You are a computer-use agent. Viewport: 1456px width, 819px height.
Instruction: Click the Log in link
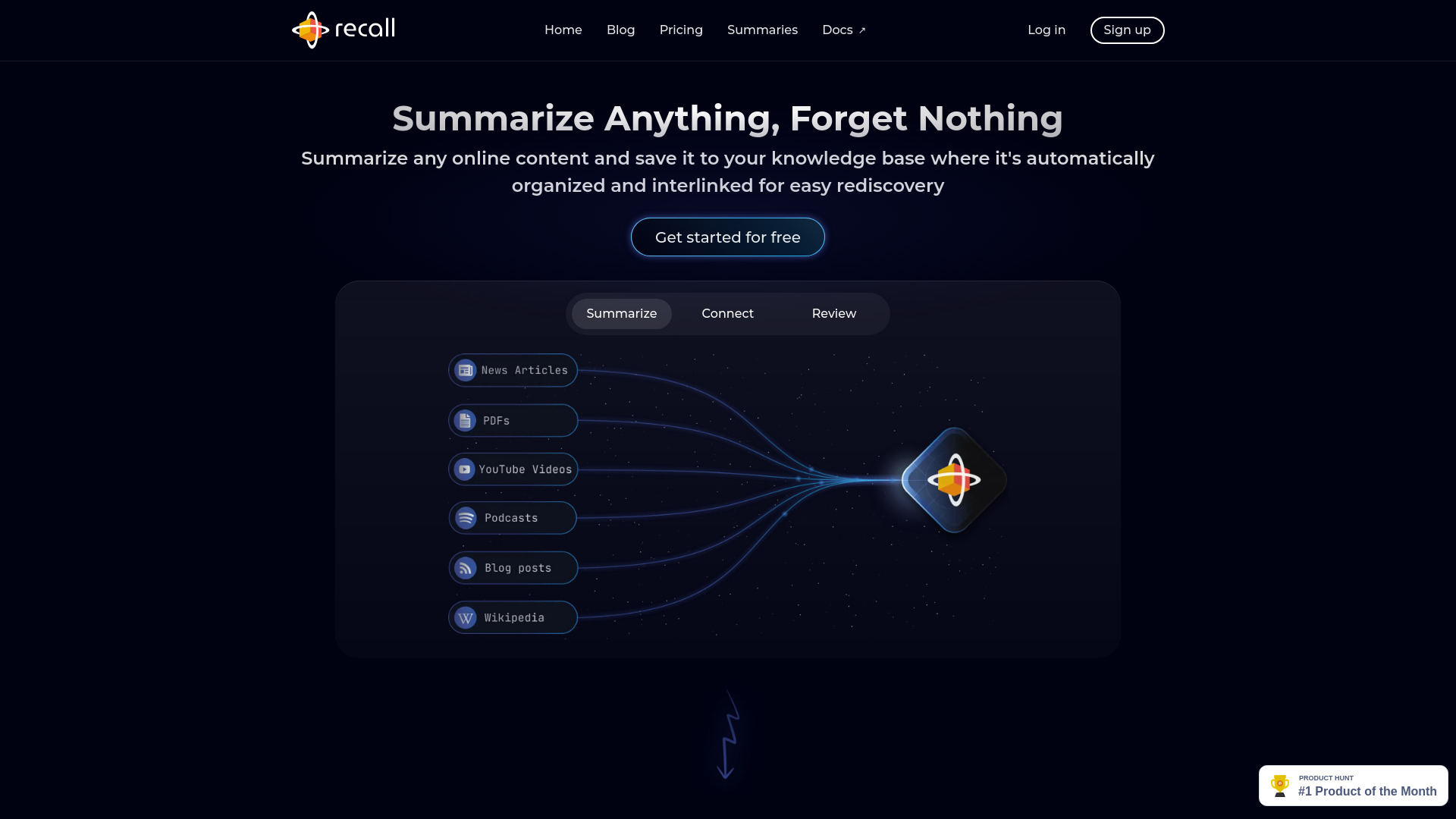pyautogui.click(x=1046, y=30)
